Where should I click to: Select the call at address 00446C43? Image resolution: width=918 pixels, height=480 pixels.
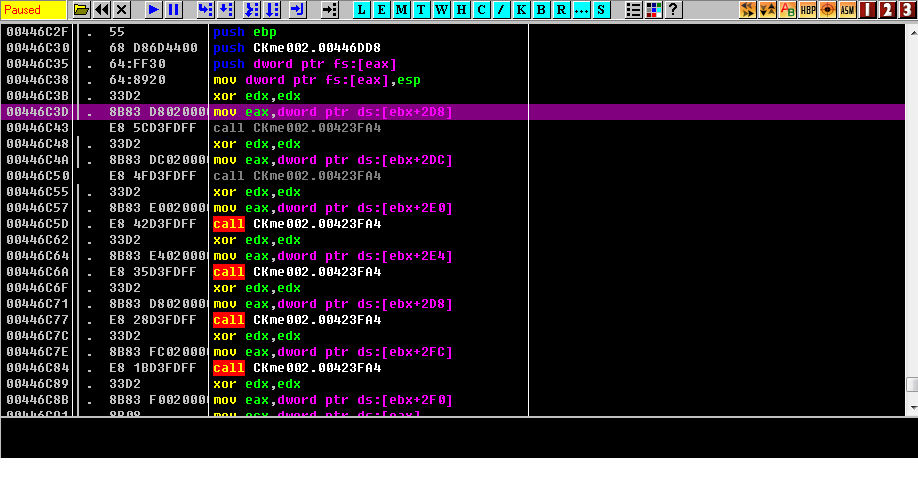pyautogui.click(x=297, y=128)
